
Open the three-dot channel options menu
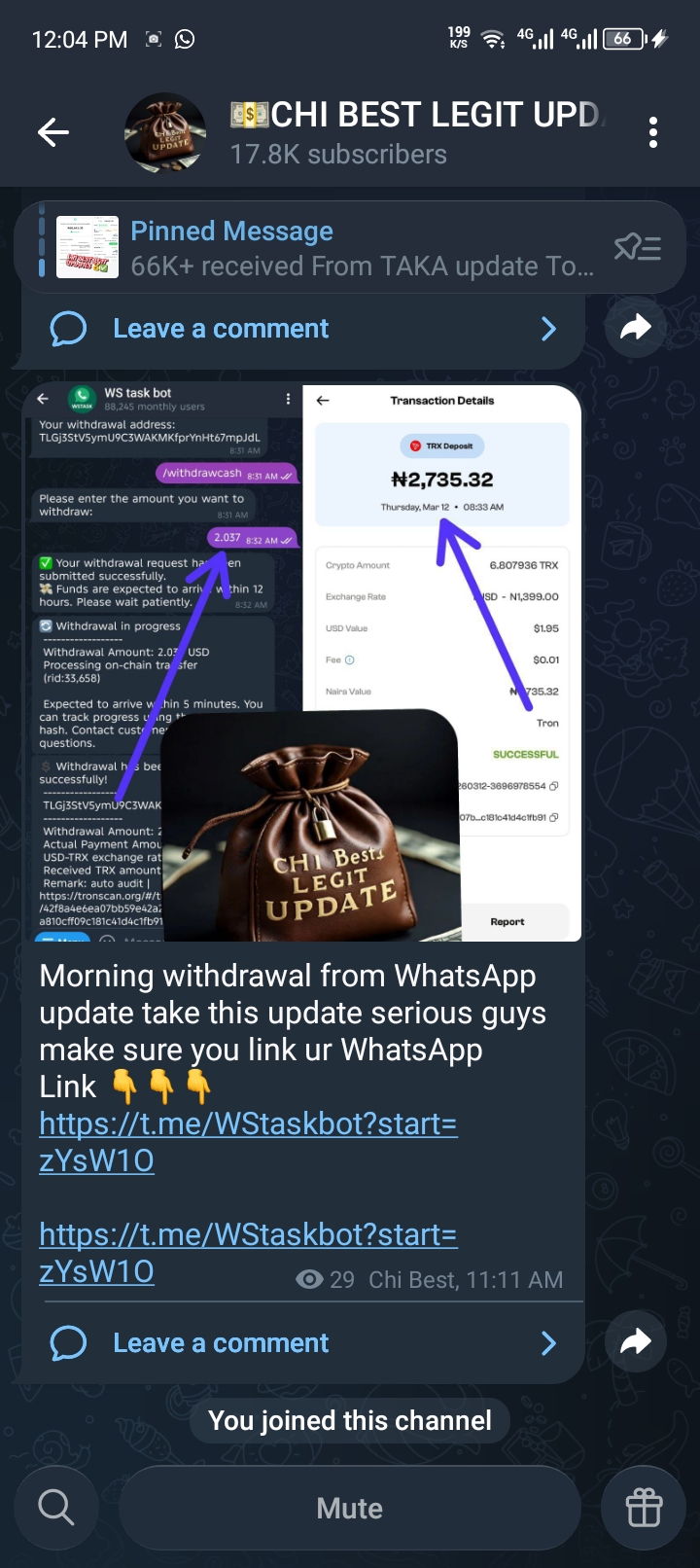[653, 132]
